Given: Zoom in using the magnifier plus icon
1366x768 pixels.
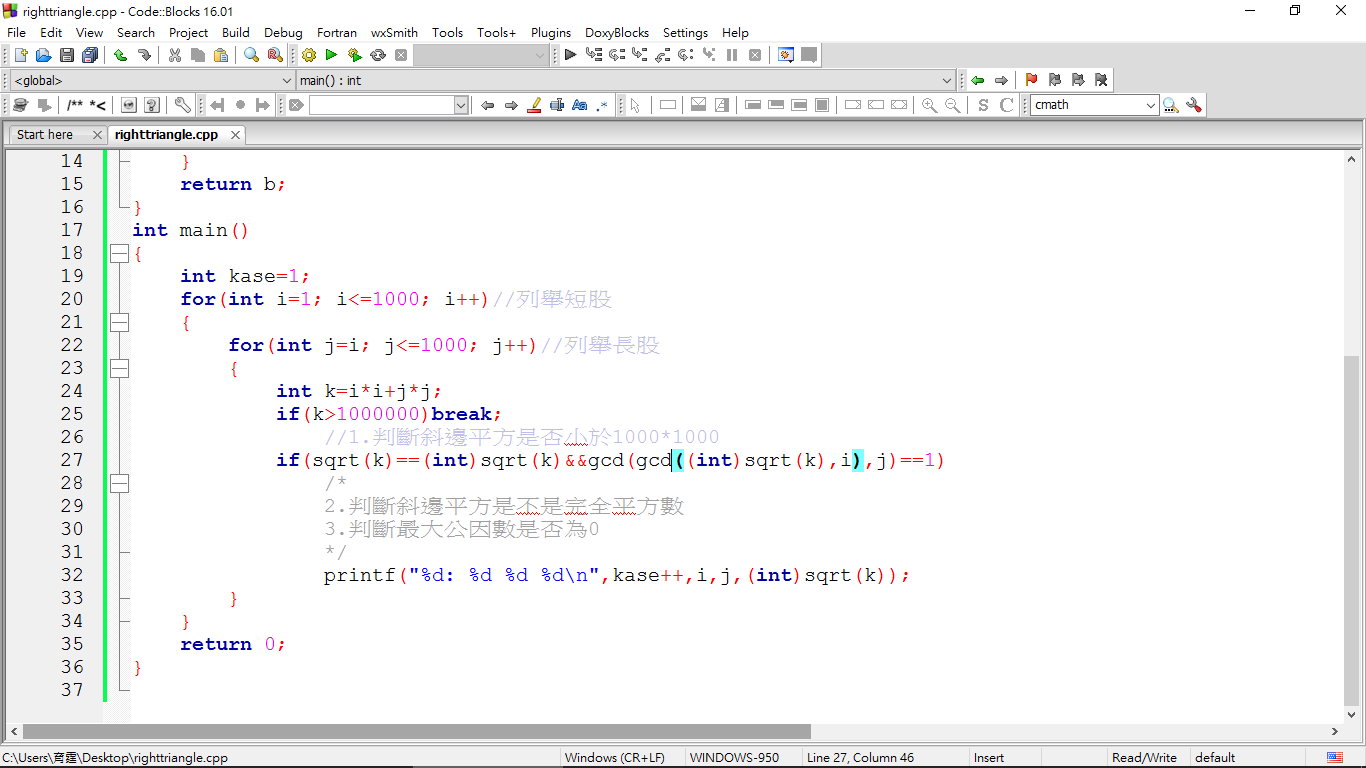Looking at the screenshot, I should [929, 105].
